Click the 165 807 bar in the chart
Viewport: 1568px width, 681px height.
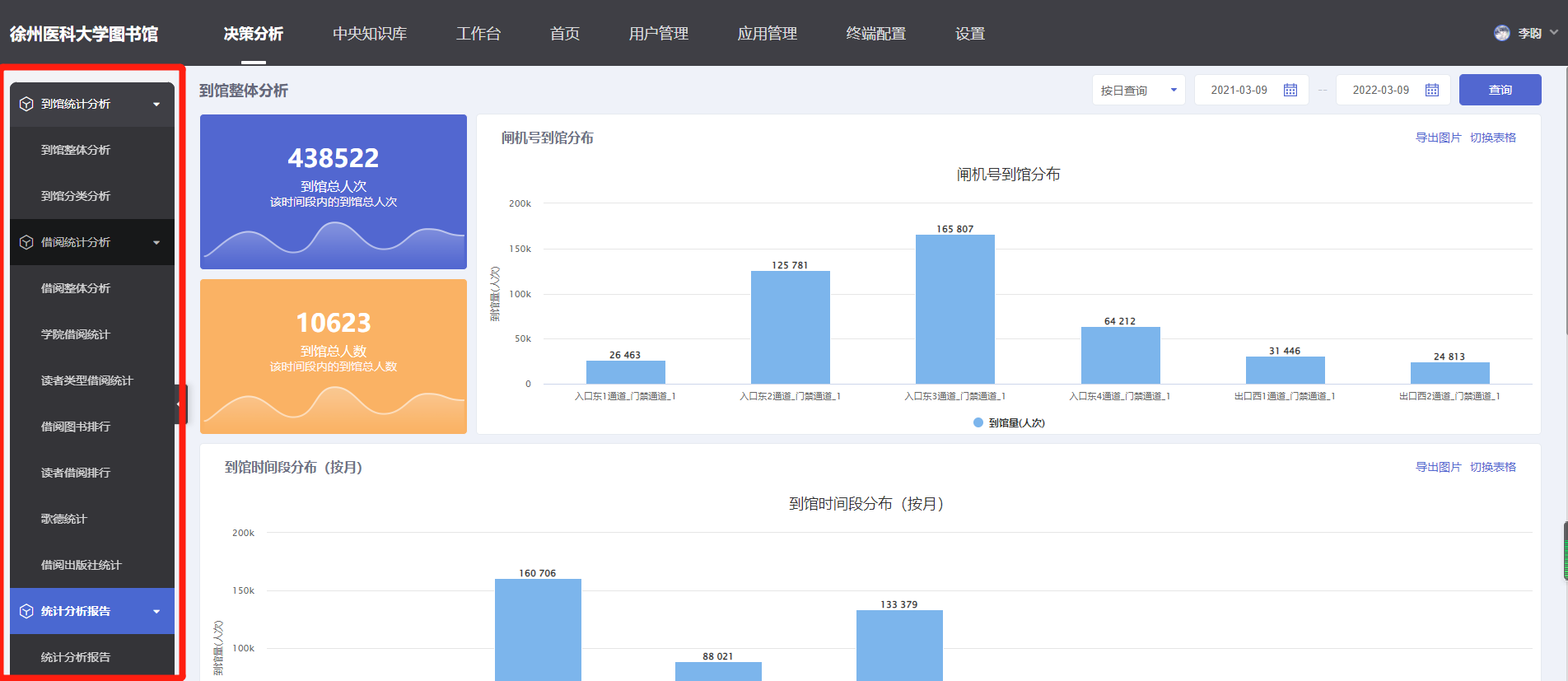(954, 309)
